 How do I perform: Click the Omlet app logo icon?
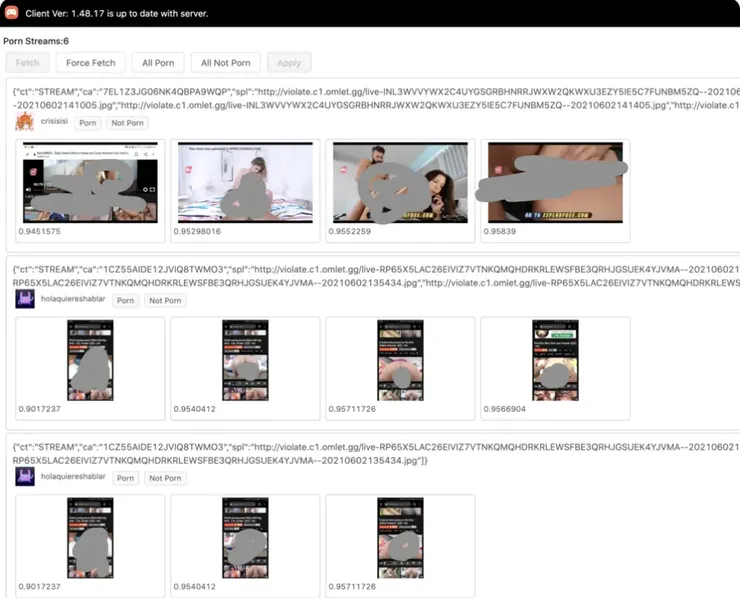(11, 12)
